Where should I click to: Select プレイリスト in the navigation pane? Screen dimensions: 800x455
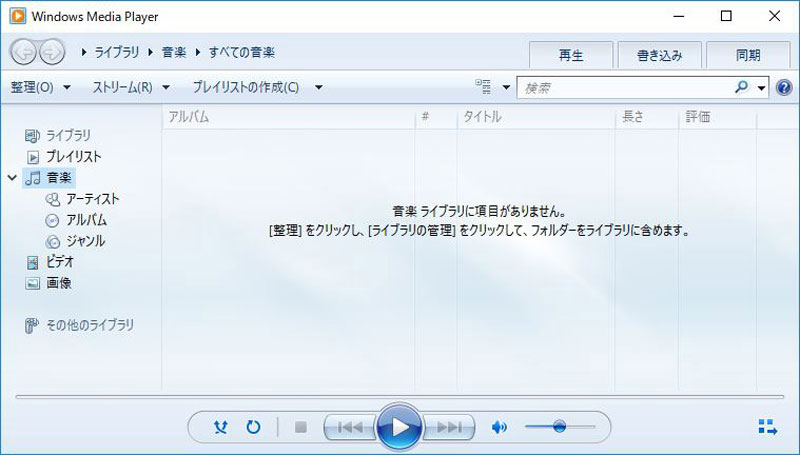[74, 157]
